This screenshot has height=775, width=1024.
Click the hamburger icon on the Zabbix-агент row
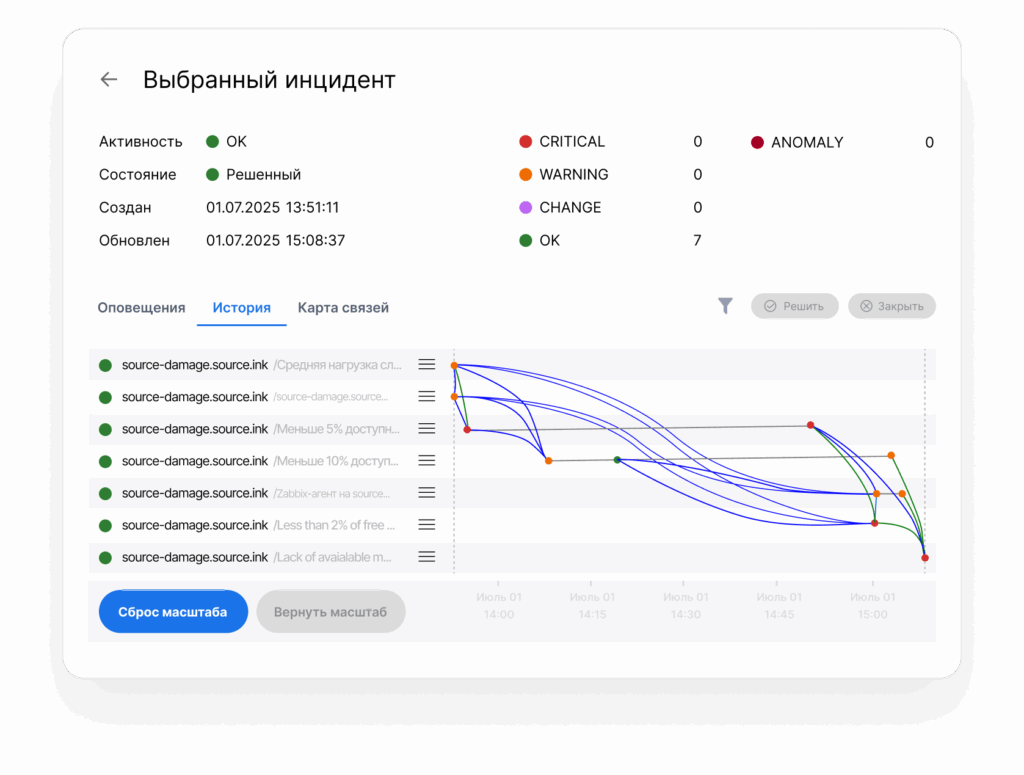[x=427, y=492]
